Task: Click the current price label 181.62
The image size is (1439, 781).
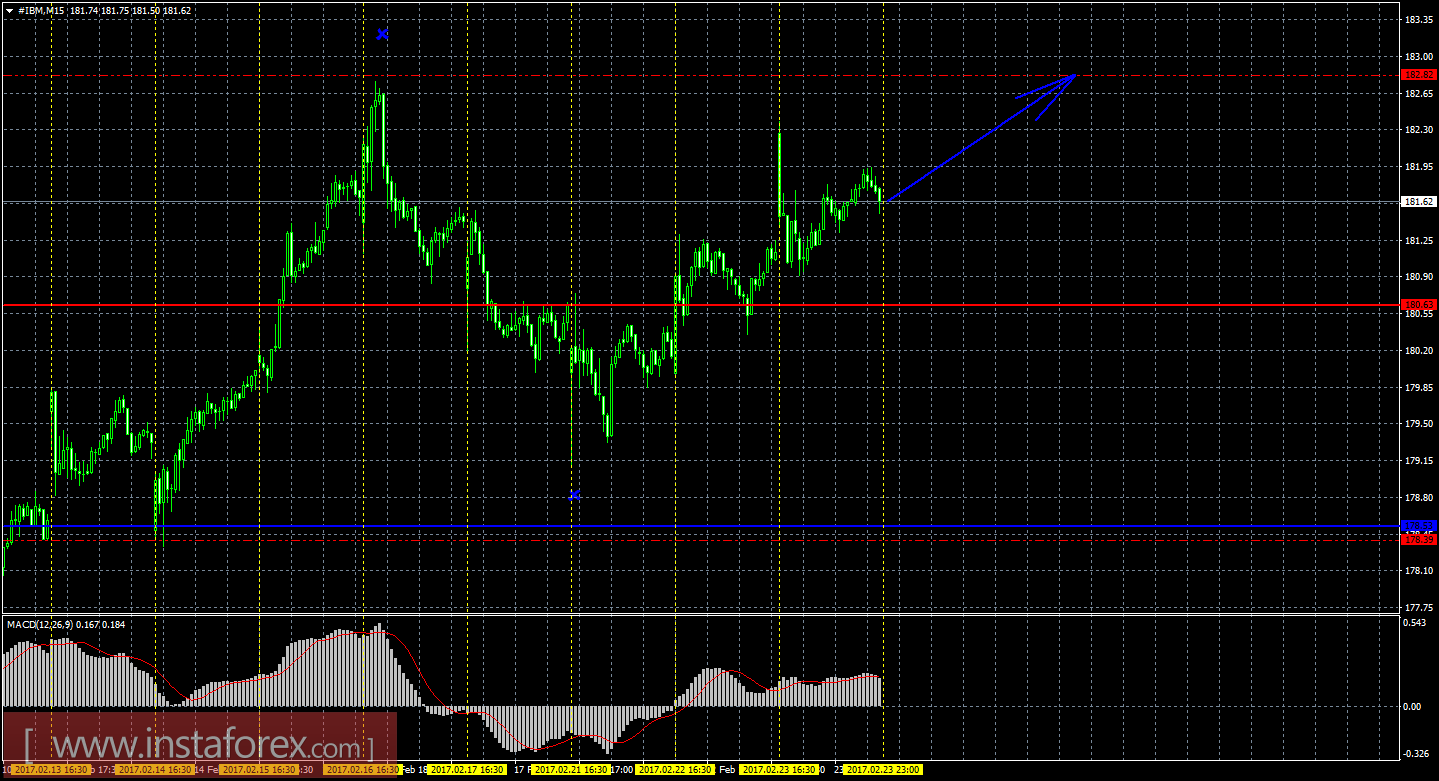Action: pos(1420,202)
